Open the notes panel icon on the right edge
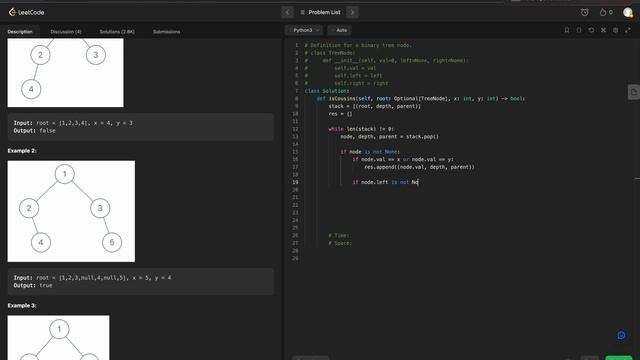Viewport: 640px width, 360px height. [633, 92]
